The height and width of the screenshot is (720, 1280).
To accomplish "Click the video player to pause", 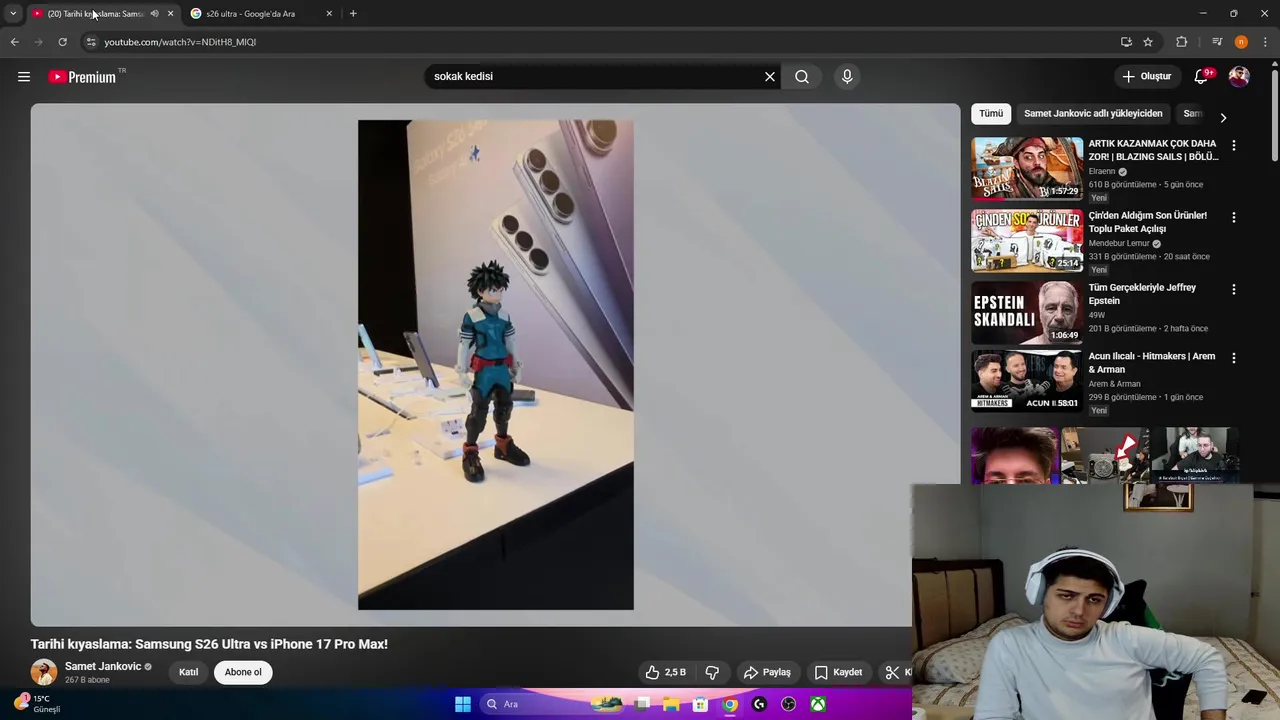I will 495,365.
